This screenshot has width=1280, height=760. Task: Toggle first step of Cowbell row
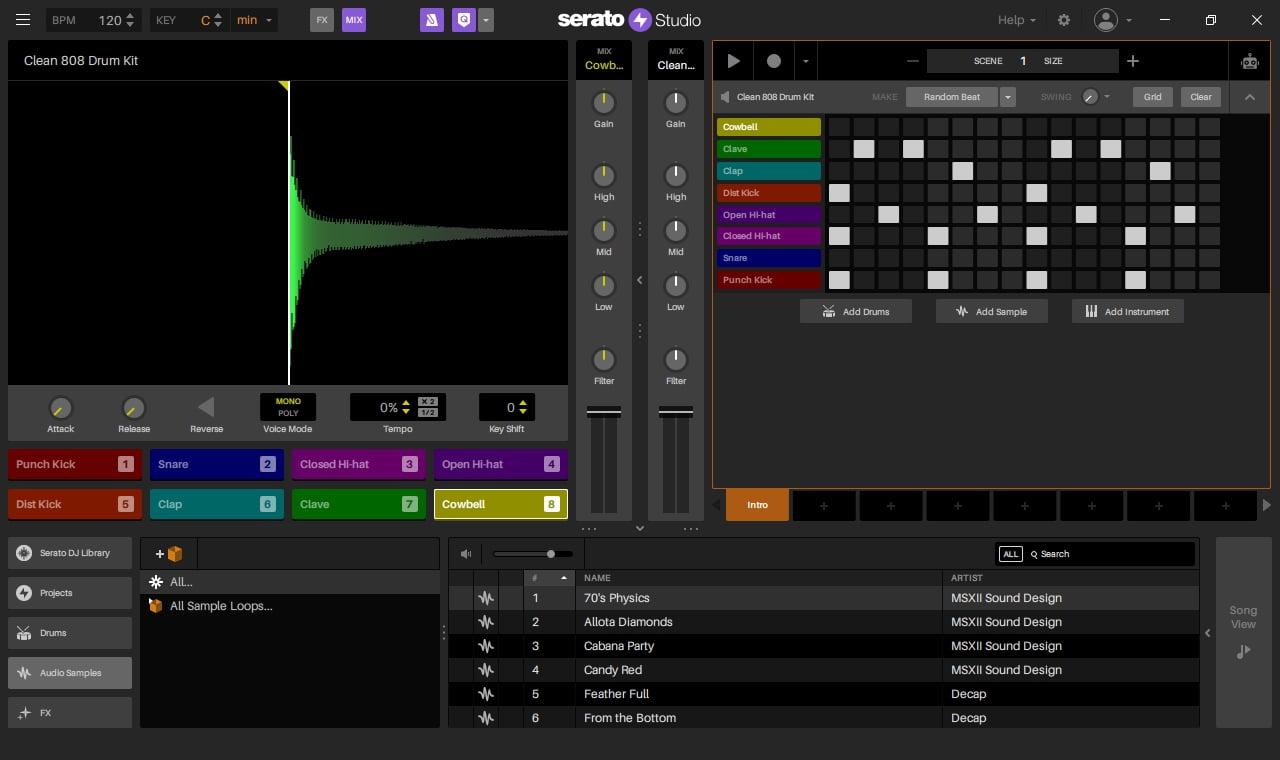click(x=839, y=127)
